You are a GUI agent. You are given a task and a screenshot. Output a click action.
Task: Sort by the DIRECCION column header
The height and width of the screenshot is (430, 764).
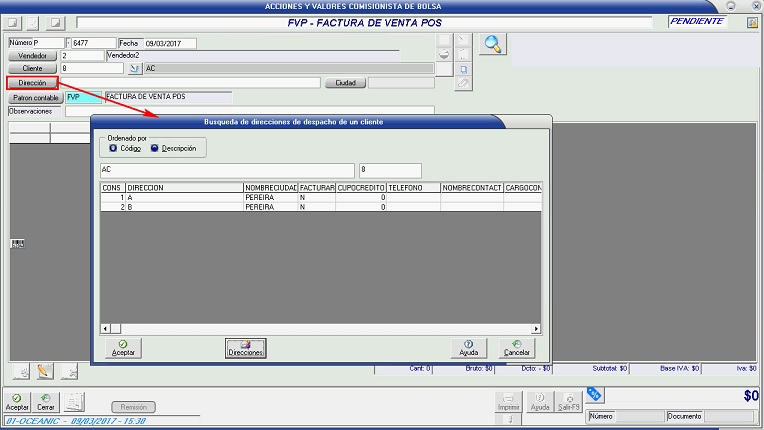tap(184, 187)
